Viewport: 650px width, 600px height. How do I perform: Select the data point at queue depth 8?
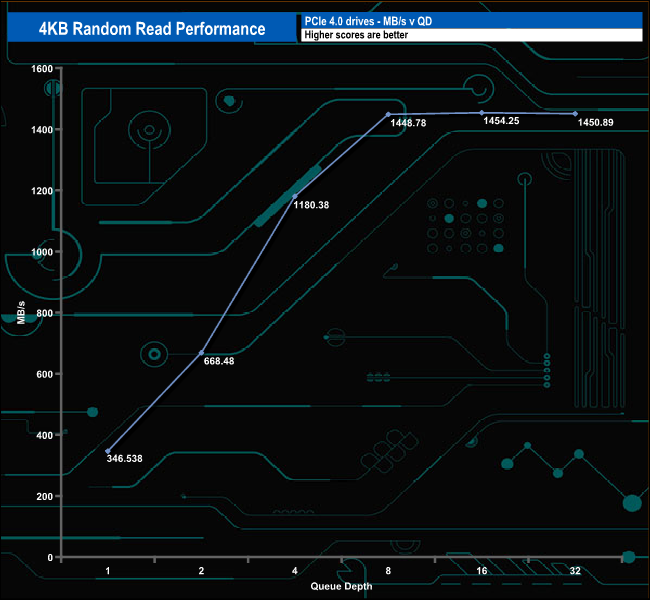(x=388, y=114)
